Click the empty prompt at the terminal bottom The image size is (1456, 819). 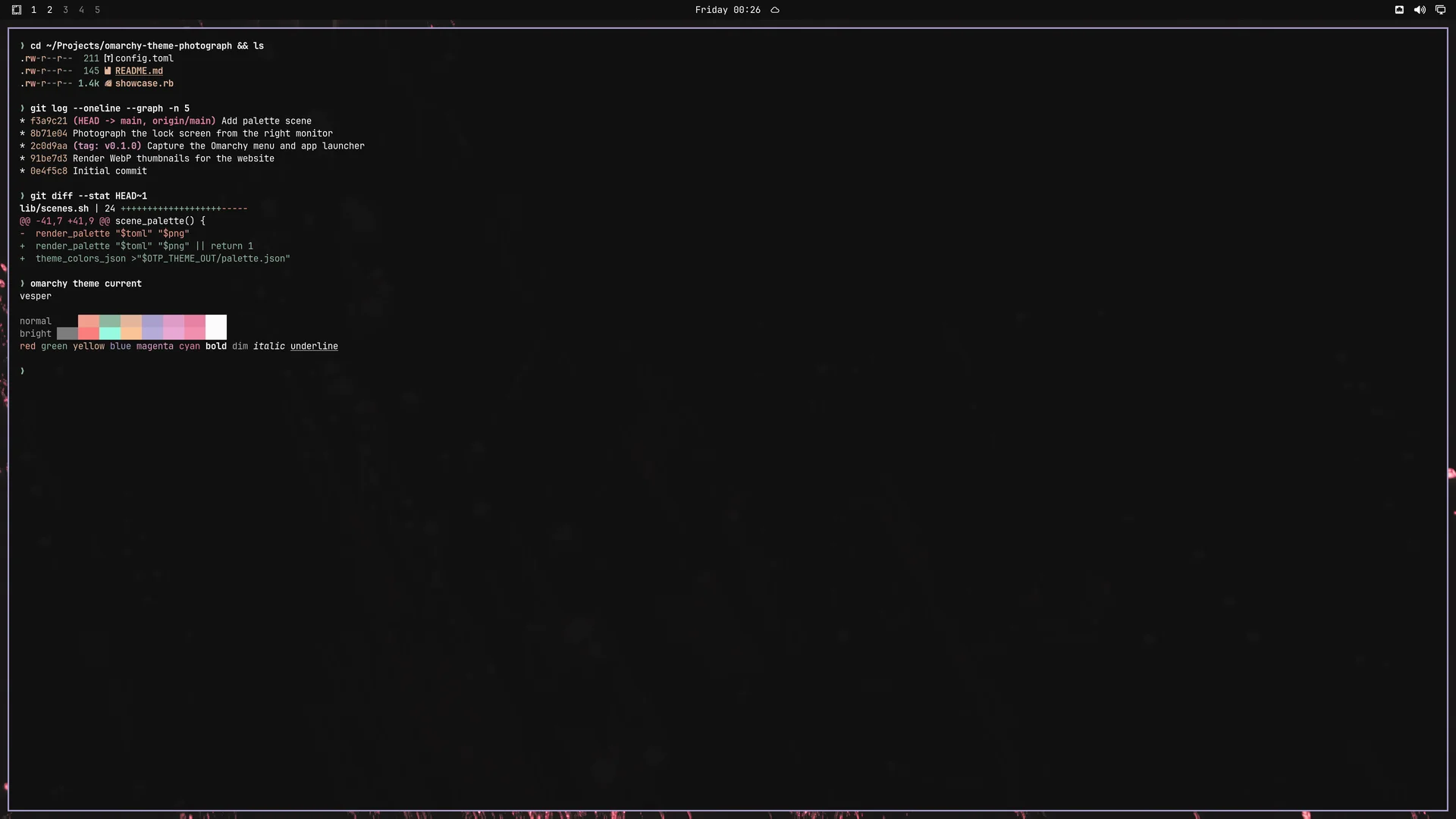click(23, 371)
